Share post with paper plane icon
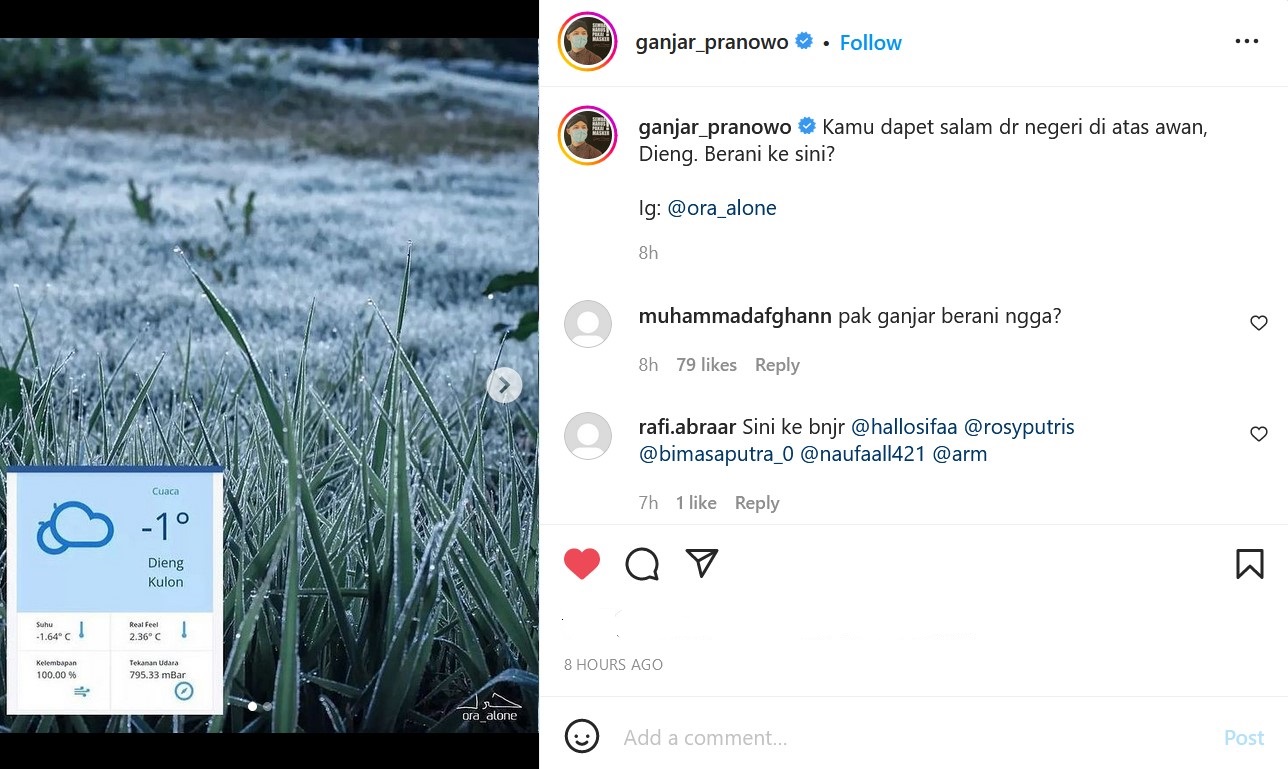The height and width of the screenshot is (769, 1288). 702,563
